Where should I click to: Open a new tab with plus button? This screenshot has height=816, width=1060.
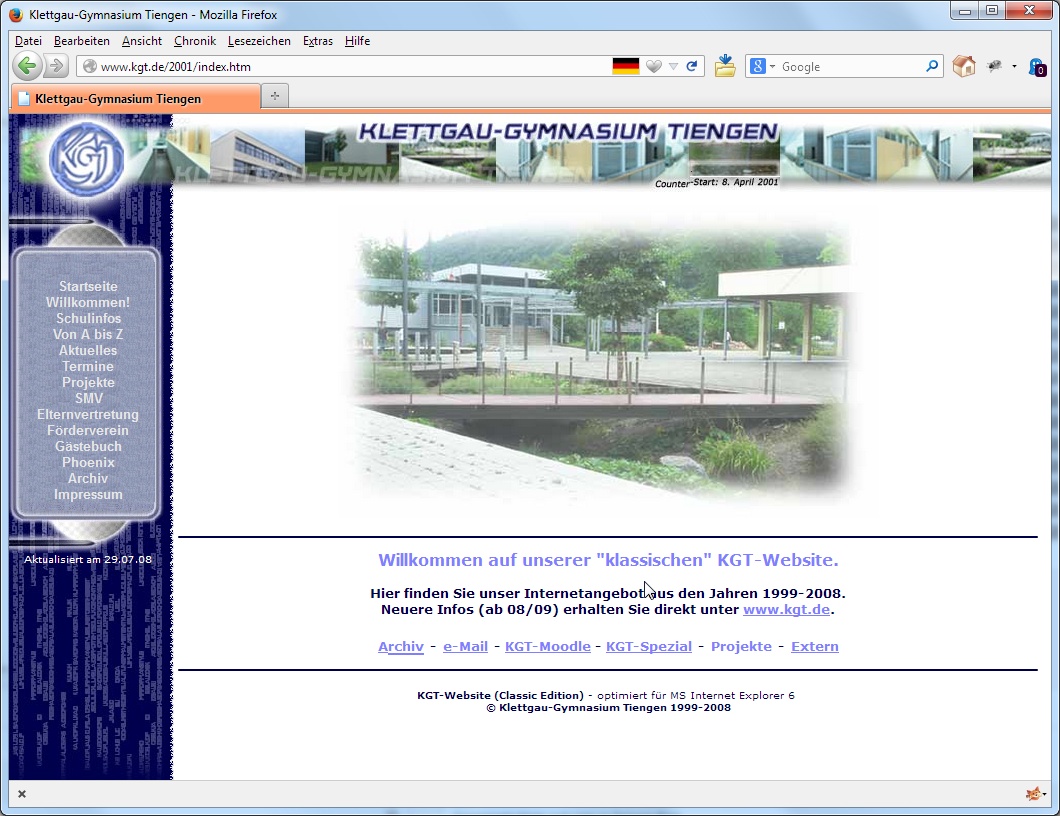tap(275, 98)
